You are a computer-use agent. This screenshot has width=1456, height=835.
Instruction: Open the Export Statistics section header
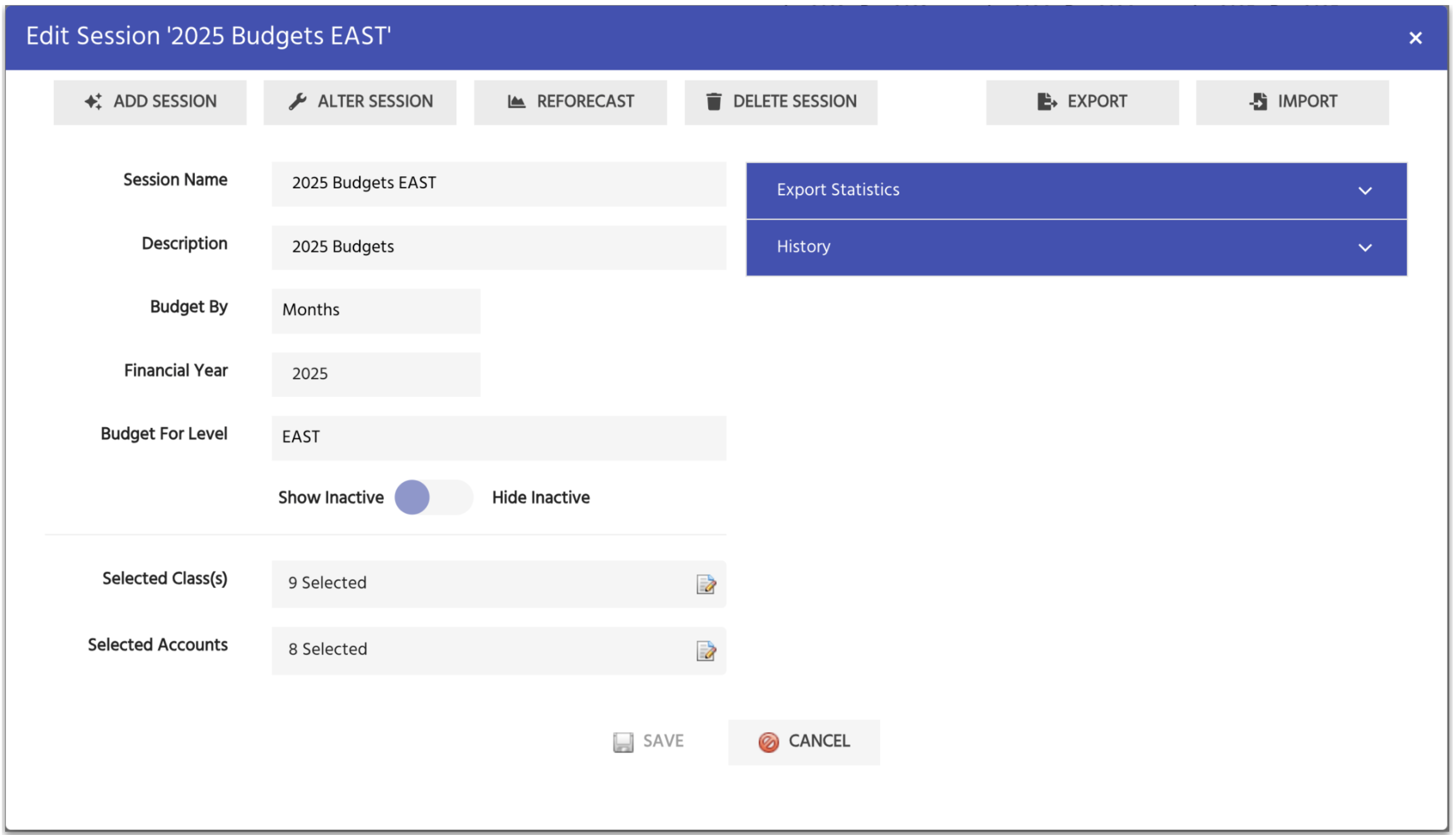1077,190
